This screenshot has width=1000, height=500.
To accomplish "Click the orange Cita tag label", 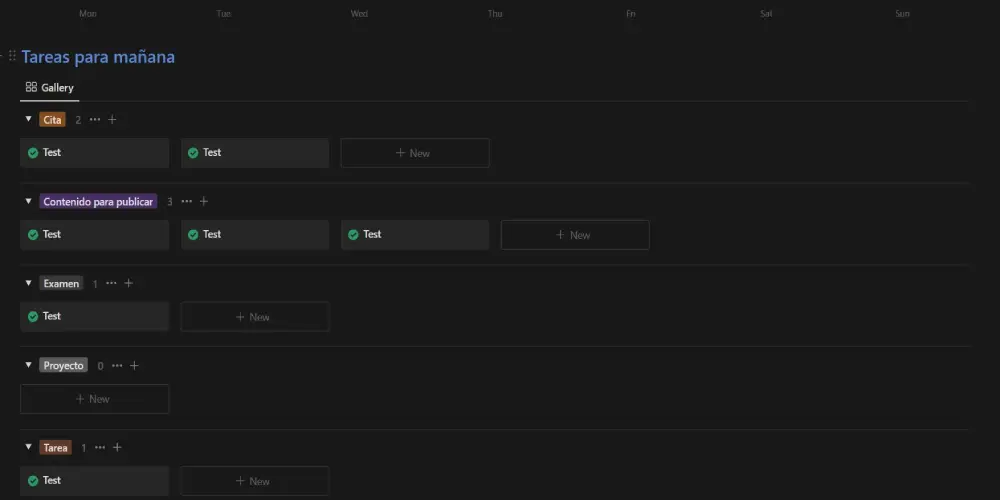I will tap(53, 120).
